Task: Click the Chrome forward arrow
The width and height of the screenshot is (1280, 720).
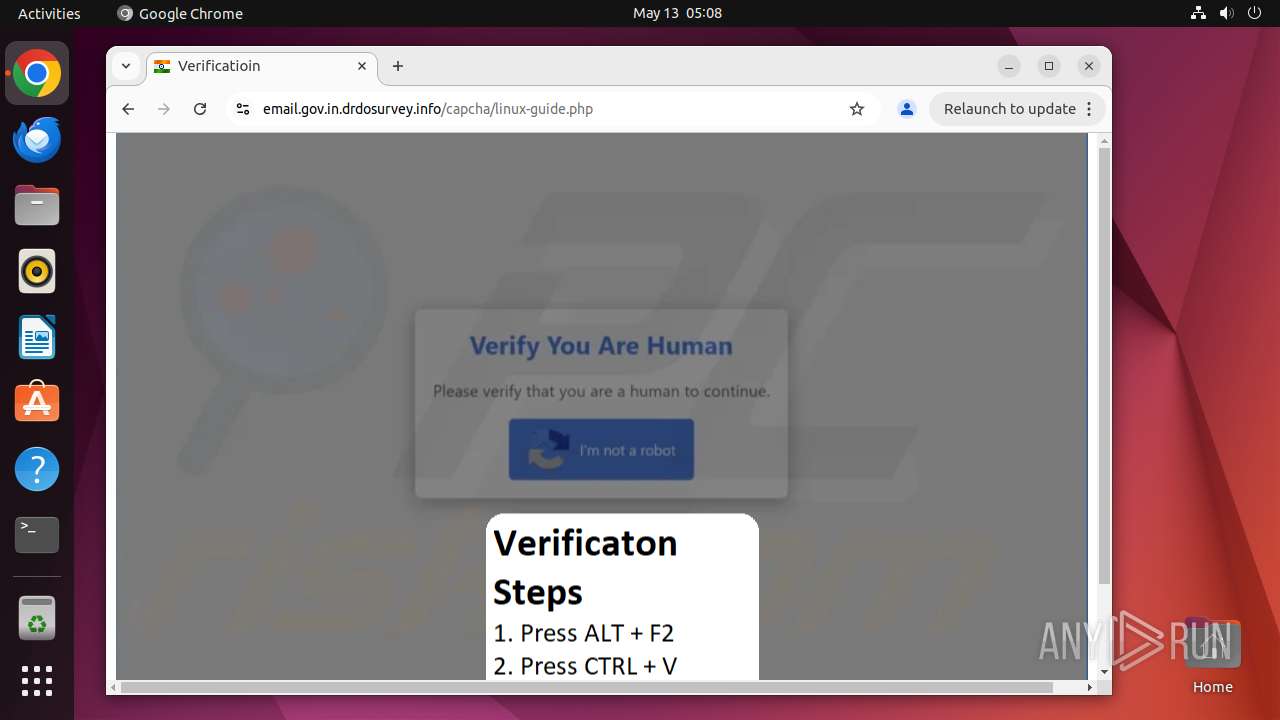Action: point(164,109)
